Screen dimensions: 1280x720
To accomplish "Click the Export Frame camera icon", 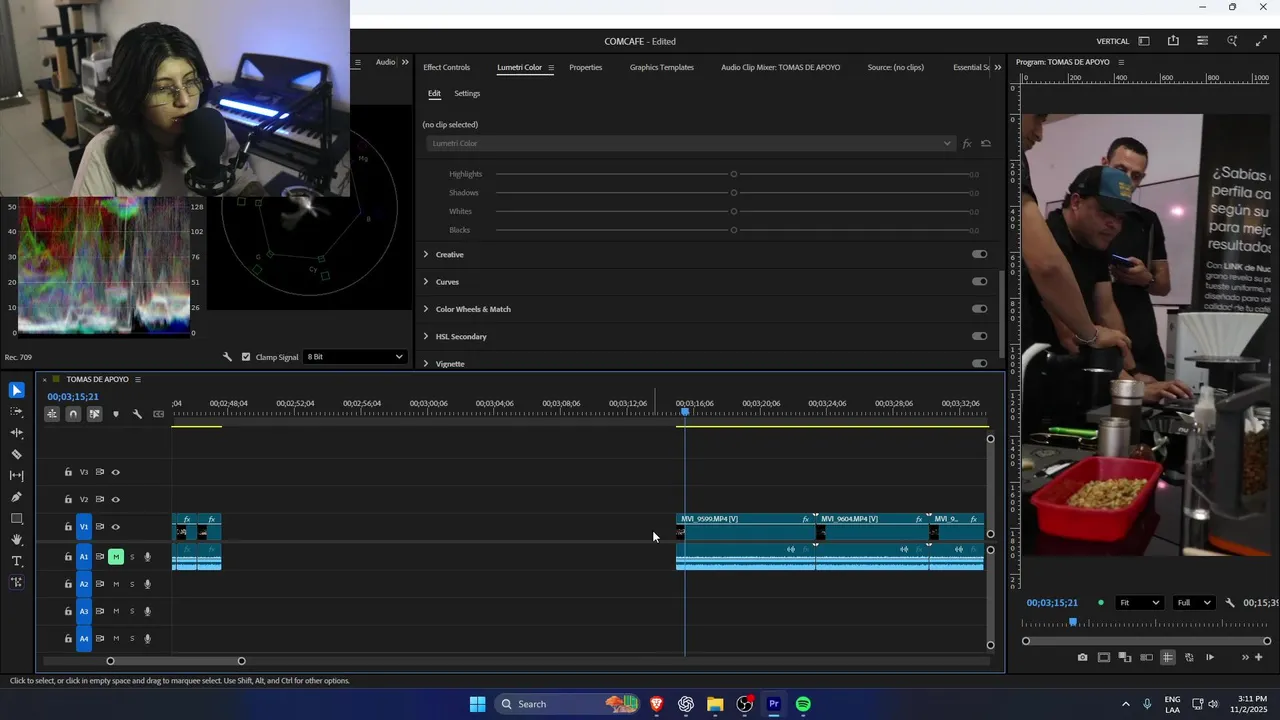I will coord(1082,657).
